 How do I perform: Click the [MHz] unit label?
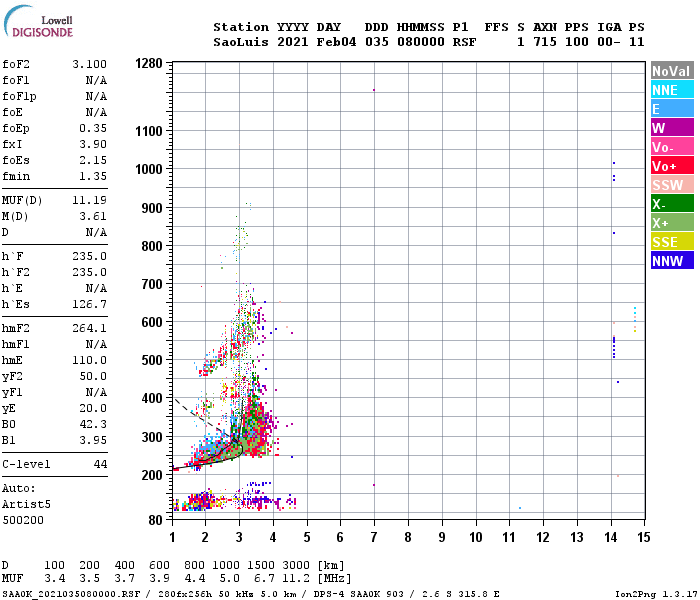pyautogui.click(x=334, y=579)
